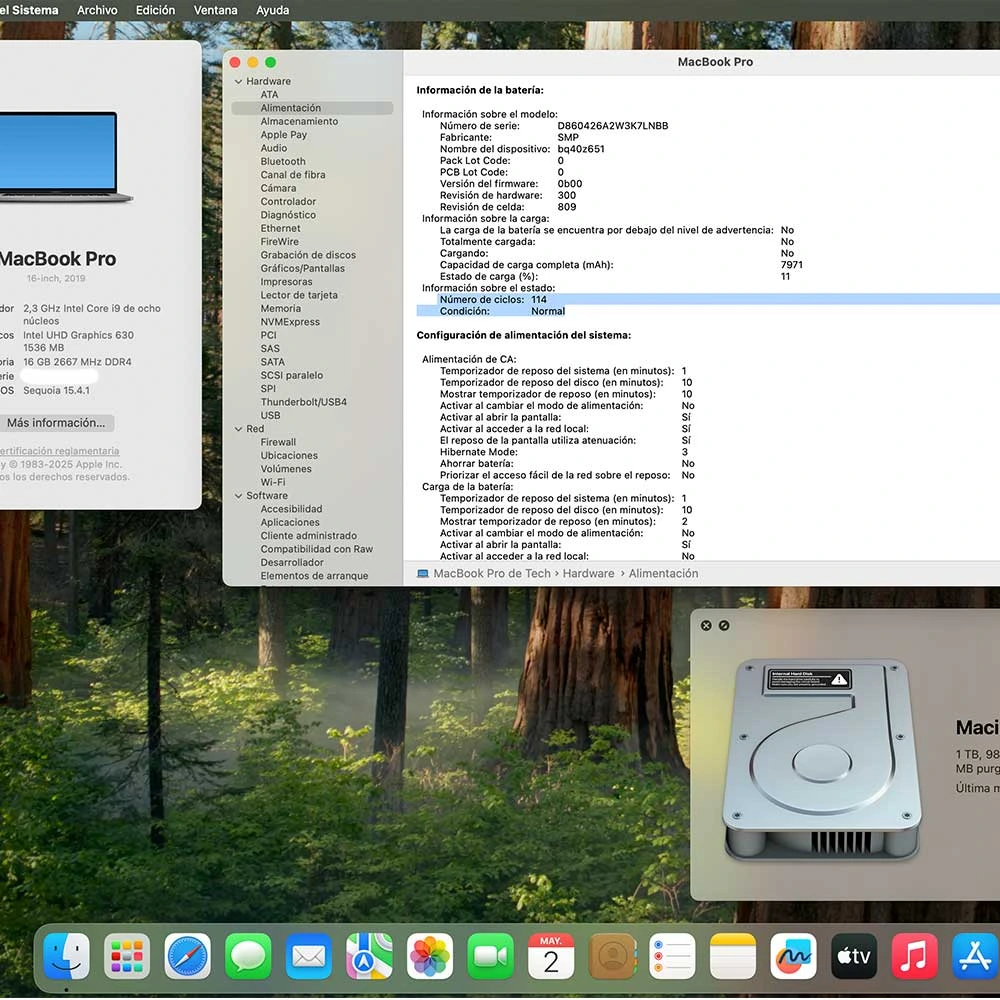Viewport: 1000px width, 1000px height.
Task: Click the internal hard disk image
Action: 822,759
